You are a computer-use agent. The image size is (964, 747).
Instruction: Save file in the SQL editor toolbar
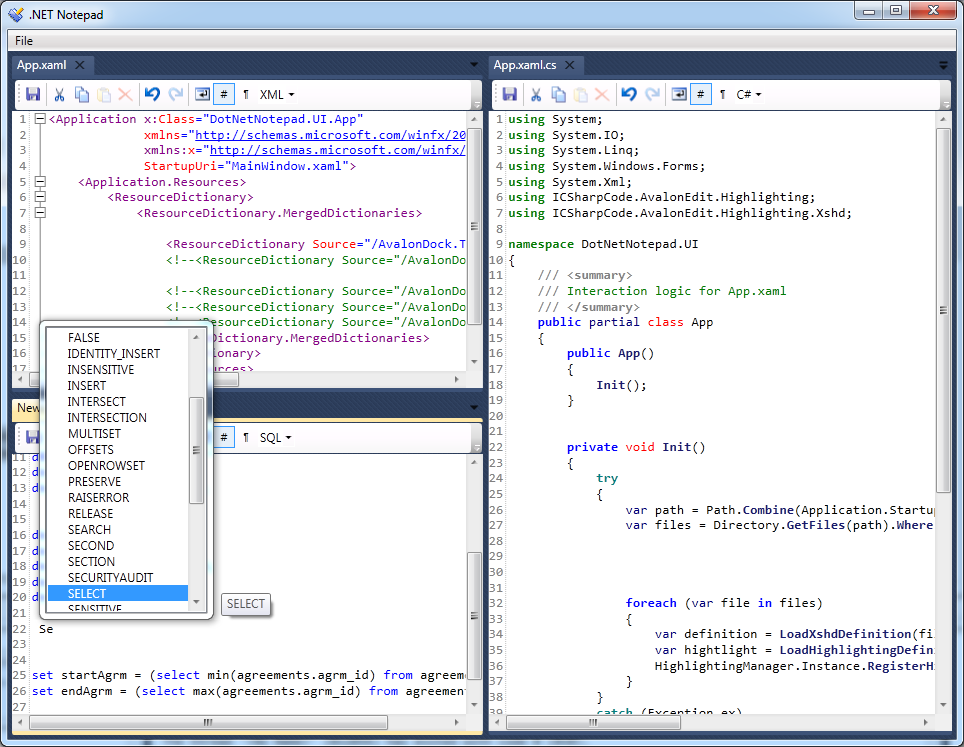(x=33, y=437)
